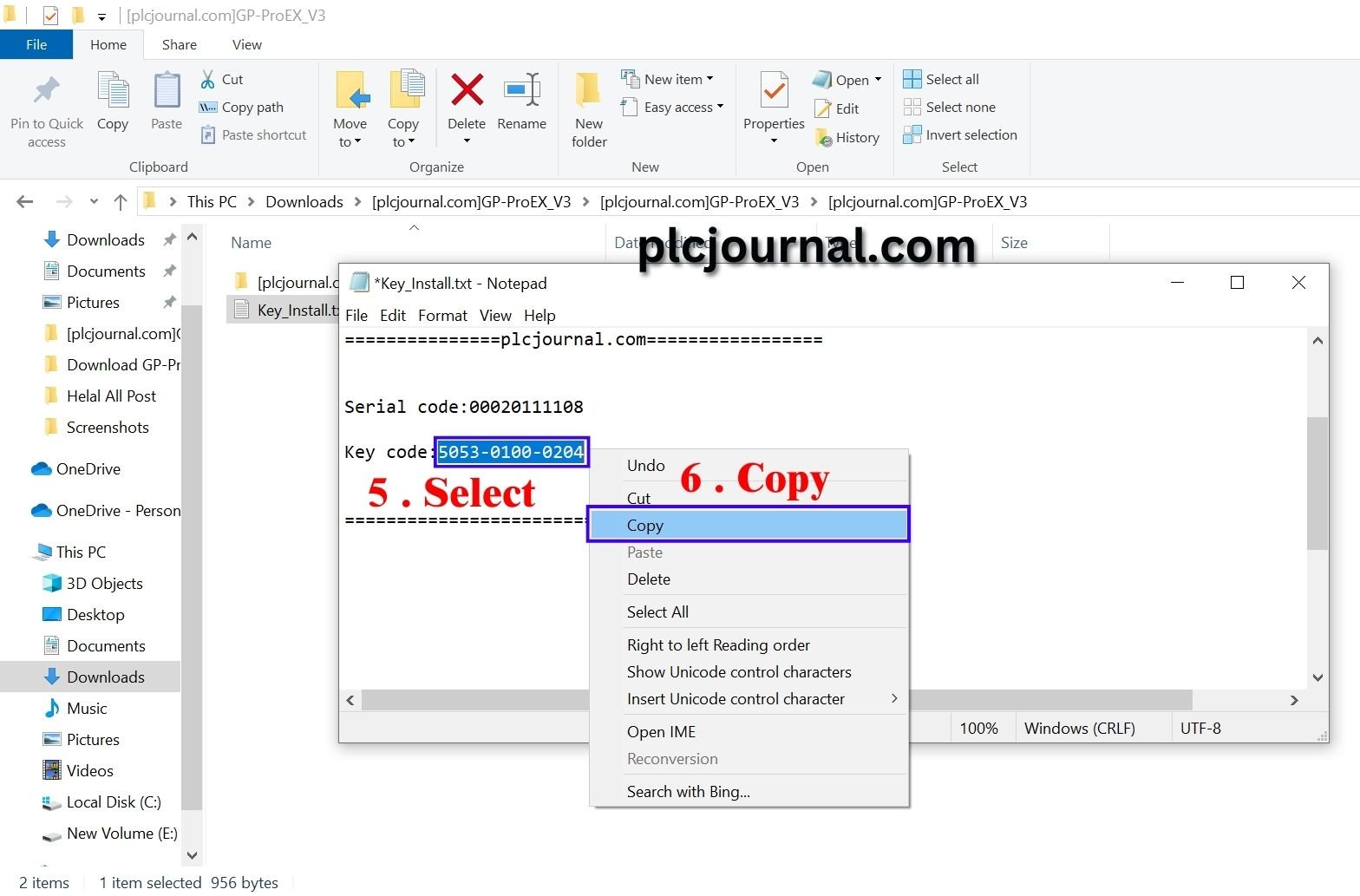Open Notepad's Format menu

point(442,315)
